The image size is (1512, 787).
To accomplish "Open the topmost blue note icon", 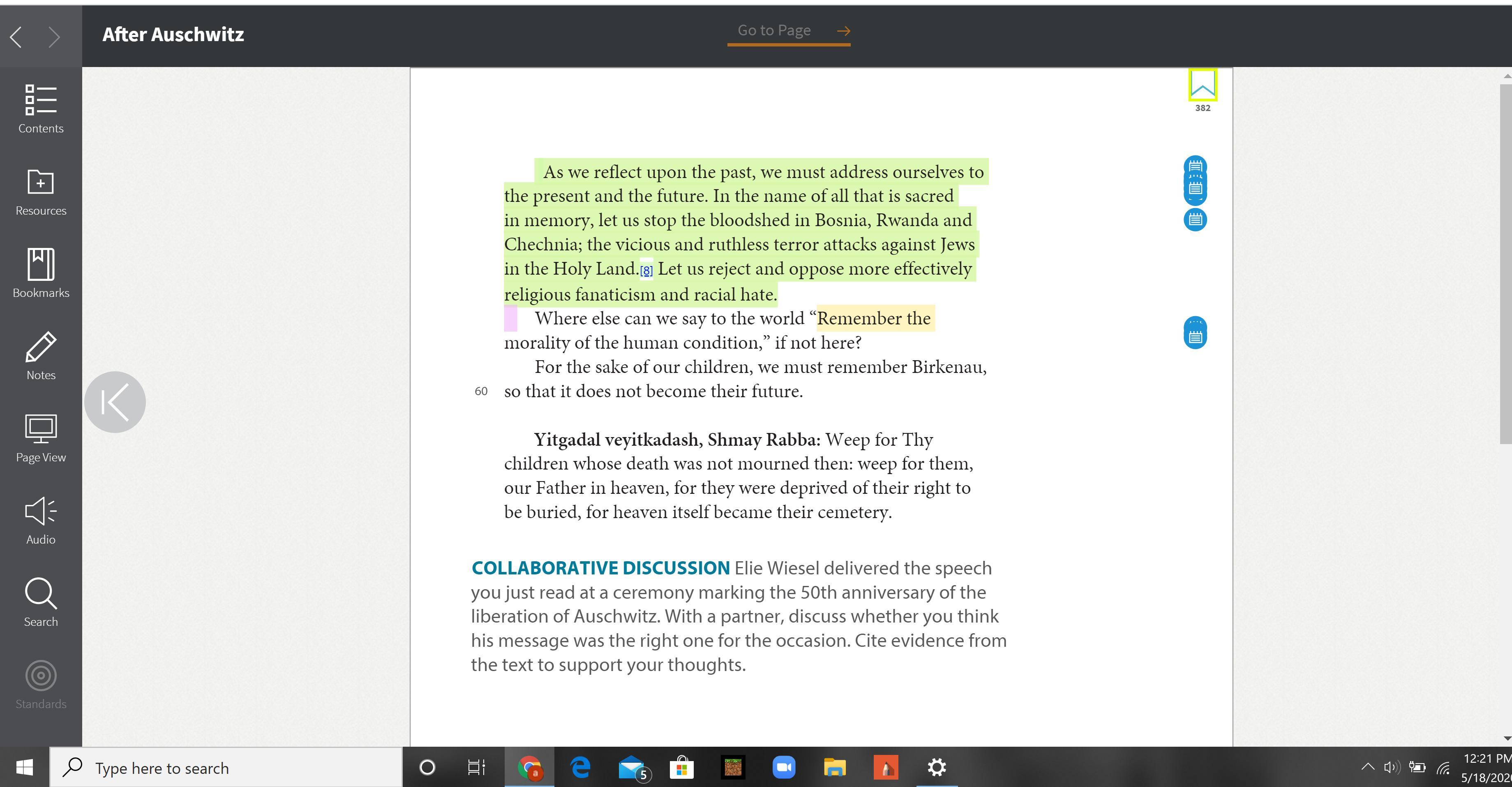I will click(x=1195, y=165).
